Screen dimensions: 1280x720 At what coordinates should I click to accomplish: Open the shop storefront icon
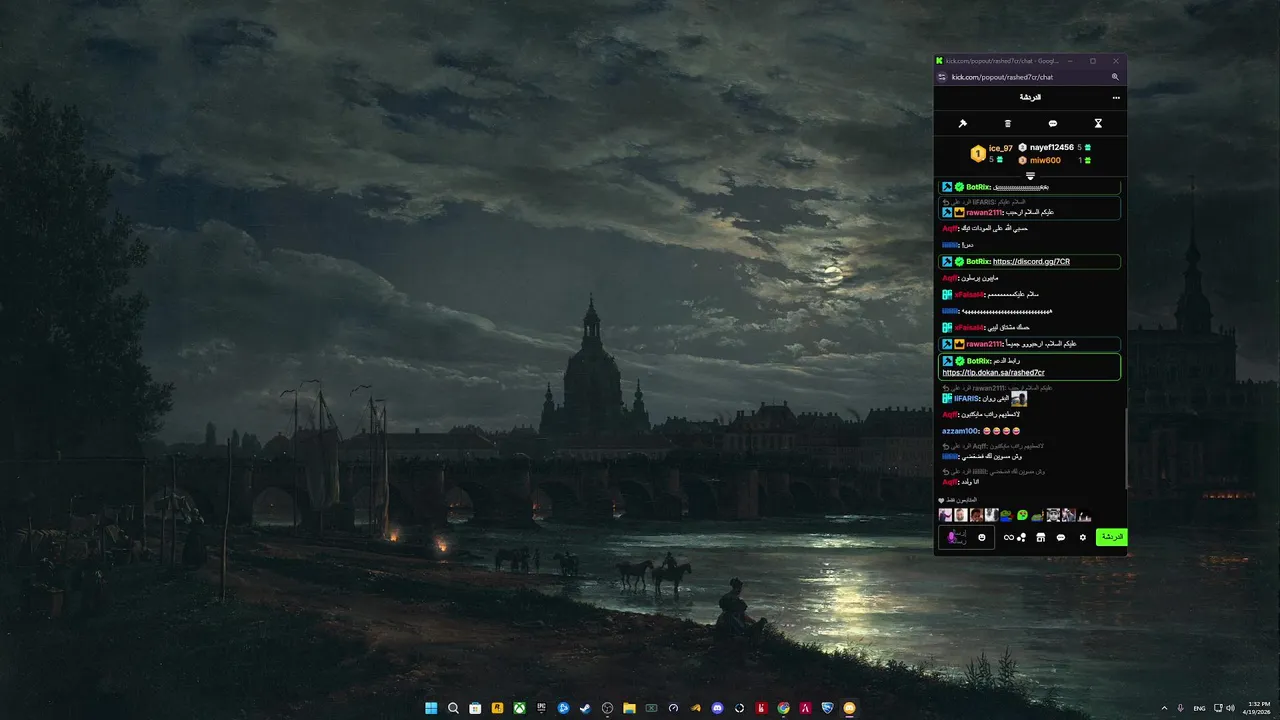[1041, 538]
